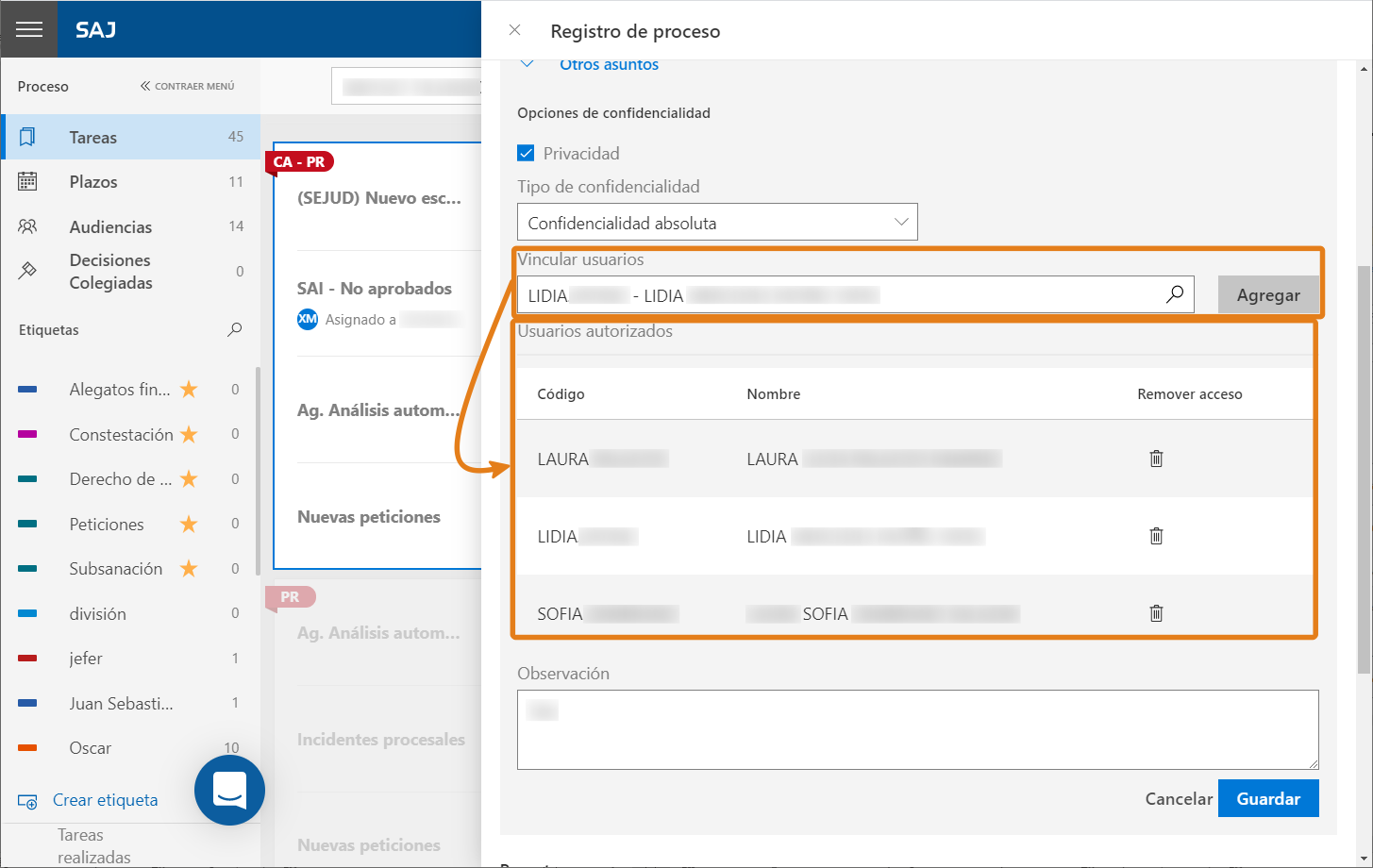Viewport: 1373px width, 868px height.
Task: Click inside the Observación text area
Action: coord(917,729)
